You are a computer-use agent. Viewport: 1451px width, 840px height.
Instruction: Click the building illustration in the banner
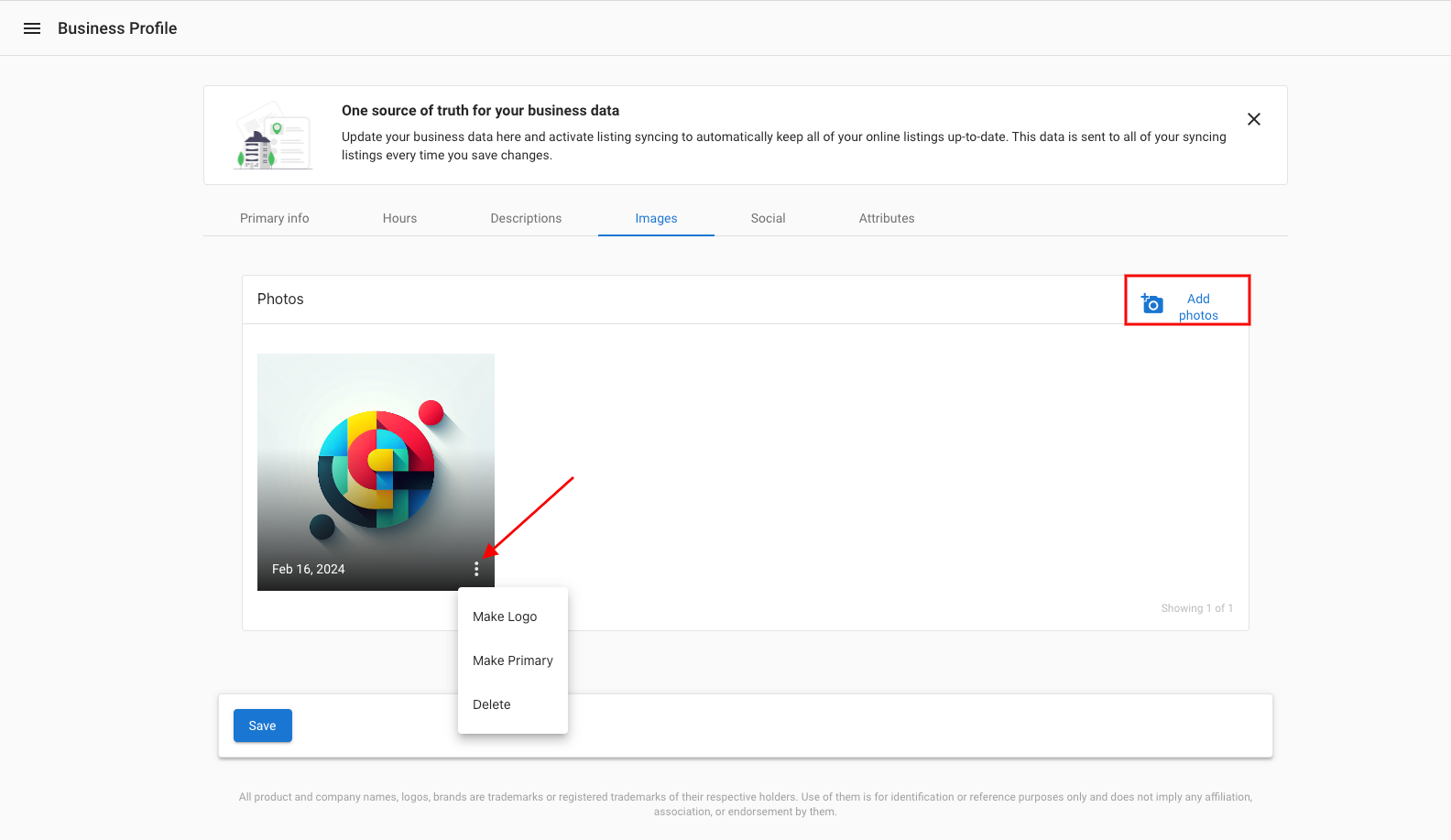tap(273, 136)
